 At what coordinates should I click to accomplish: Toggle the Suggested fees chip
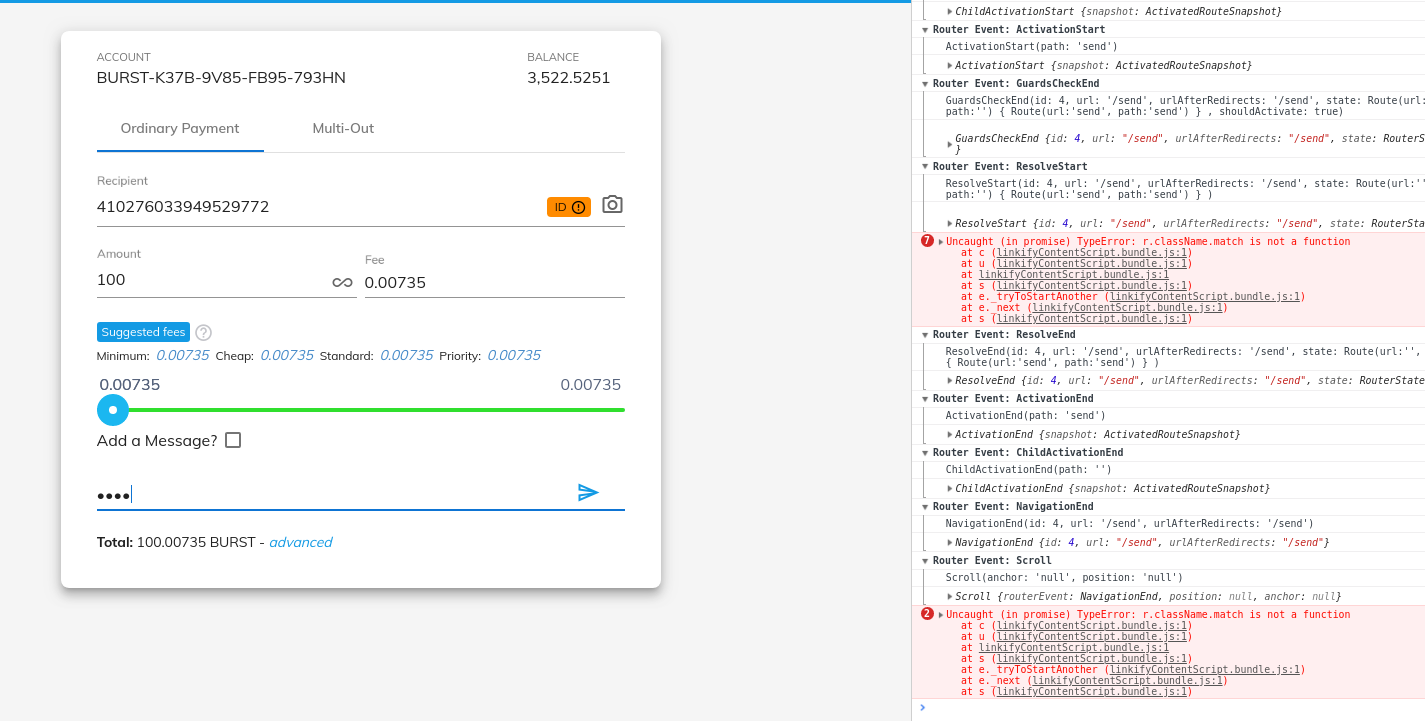[143, 331]
